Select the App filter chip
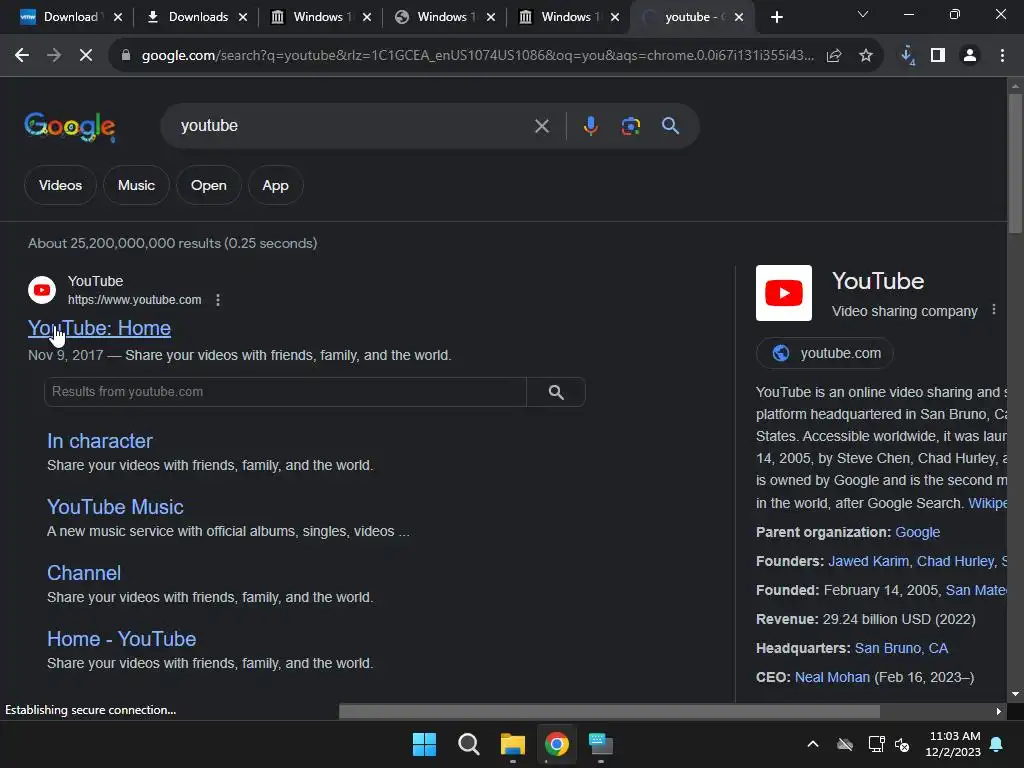 pos(276,185)
